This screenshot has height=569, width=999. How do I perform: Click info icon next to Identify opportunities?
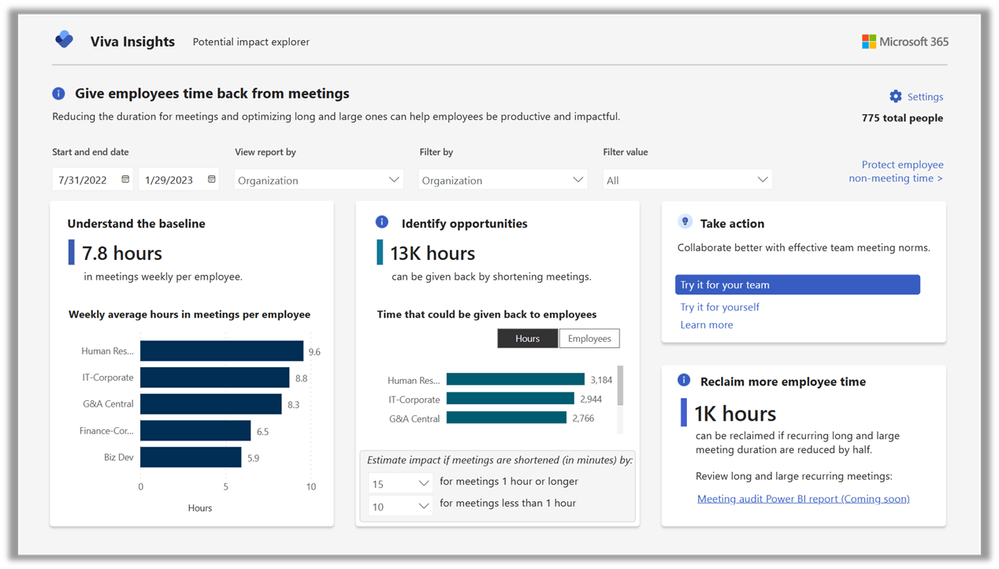coord(382,222)
